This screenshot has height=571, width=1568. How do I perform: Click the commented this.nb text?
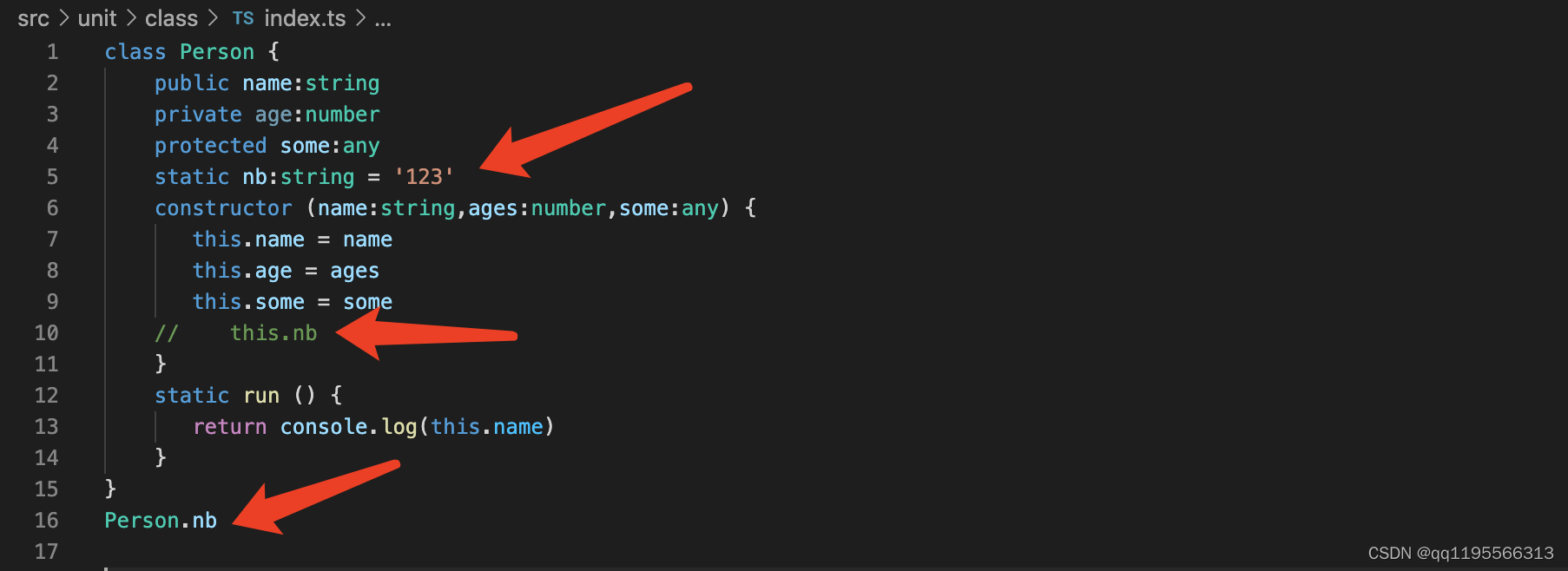tap(273, 333)
